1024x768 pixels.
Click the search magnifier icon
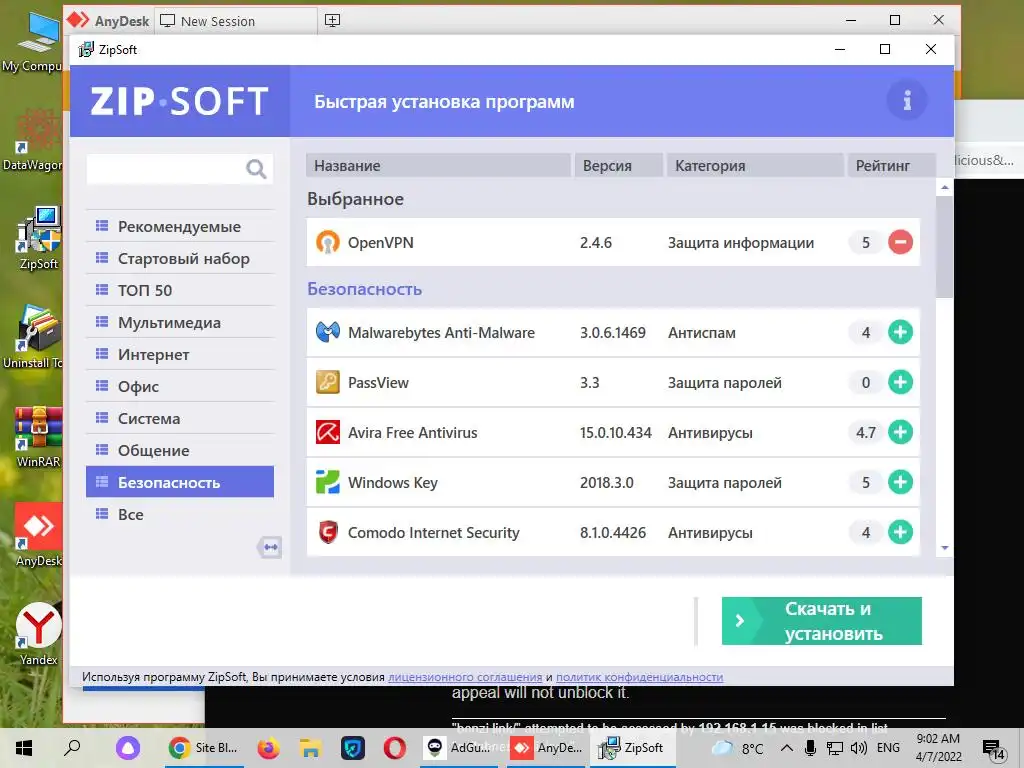(256, 169)
